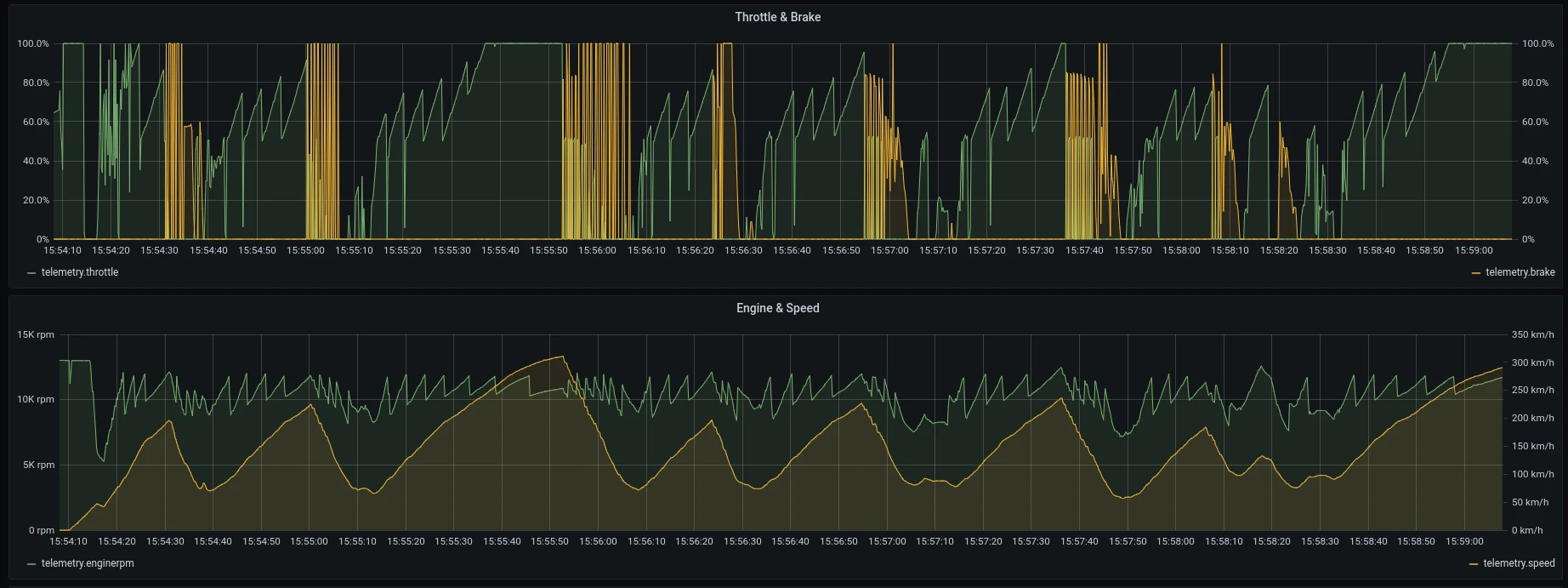Toggle the telemetry.brake legend series
This screenshot has width=1568, height=588.
click(1520, 272)
